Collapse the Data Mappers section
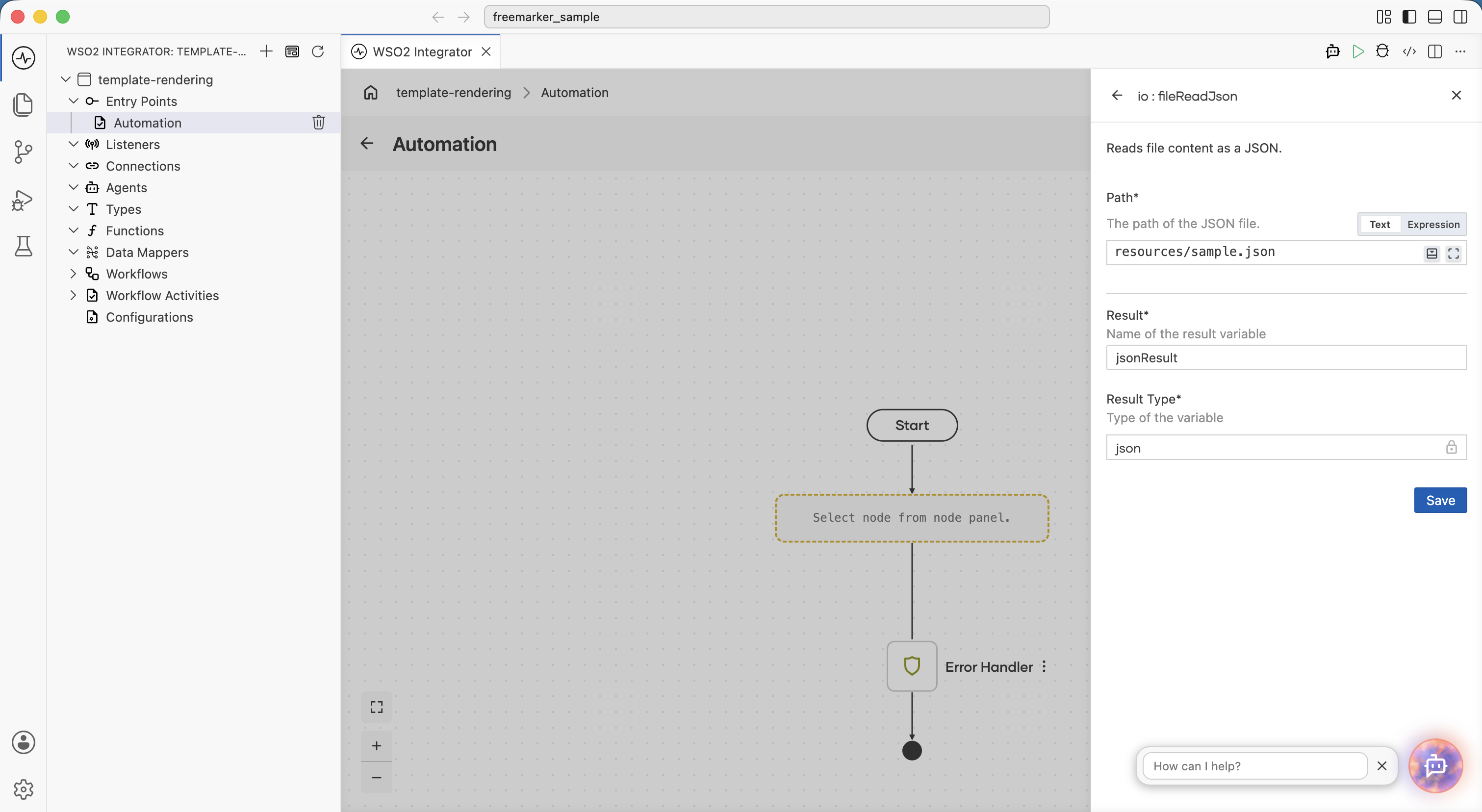The width and height of the screenshot is (1482, 812). [x=73, y=252]
